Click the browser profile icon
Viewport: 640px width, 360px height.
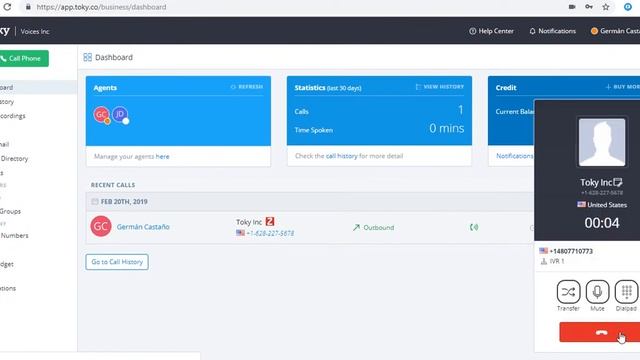click(x=628, y=7)
